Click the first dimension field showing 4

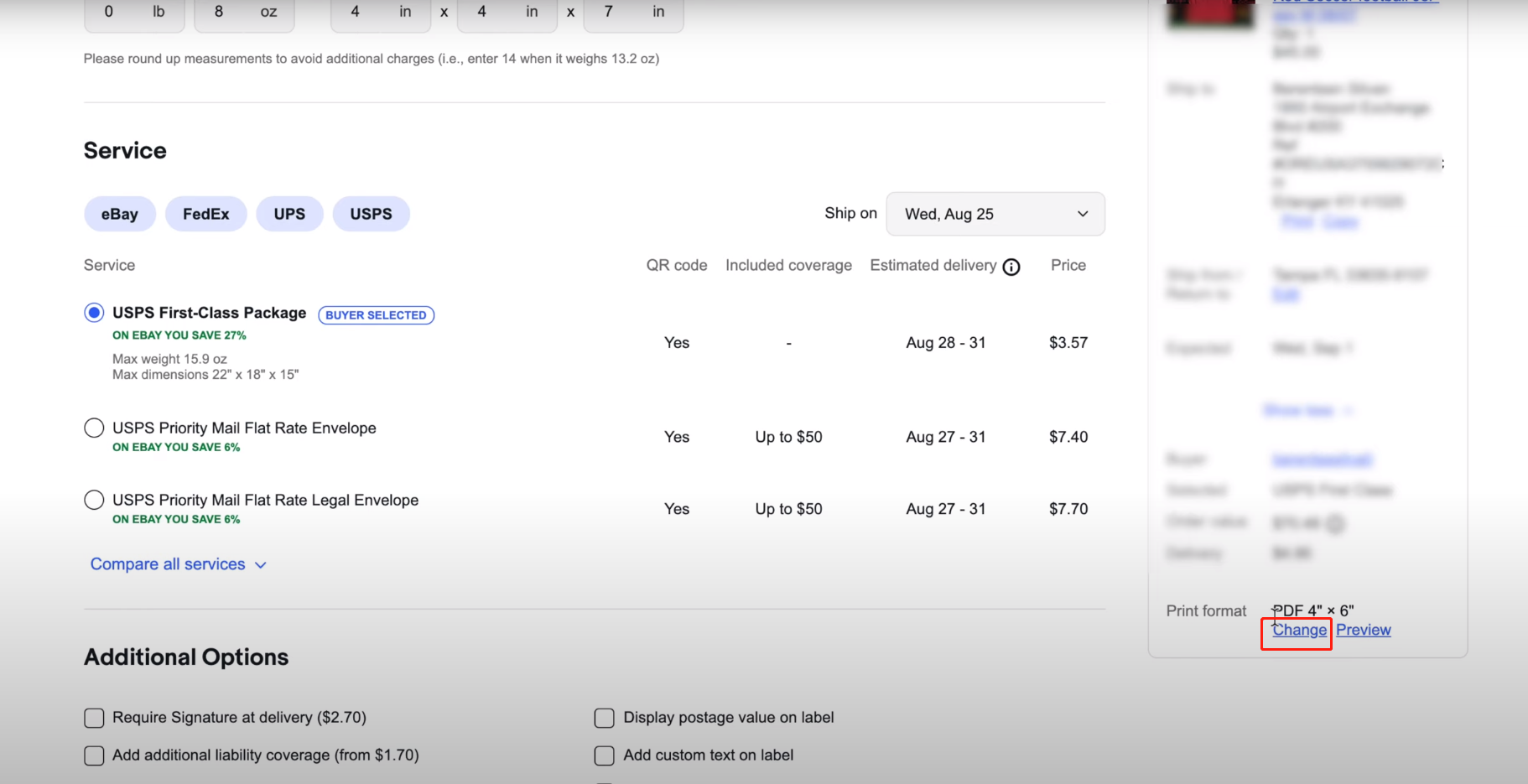(381, 14)
